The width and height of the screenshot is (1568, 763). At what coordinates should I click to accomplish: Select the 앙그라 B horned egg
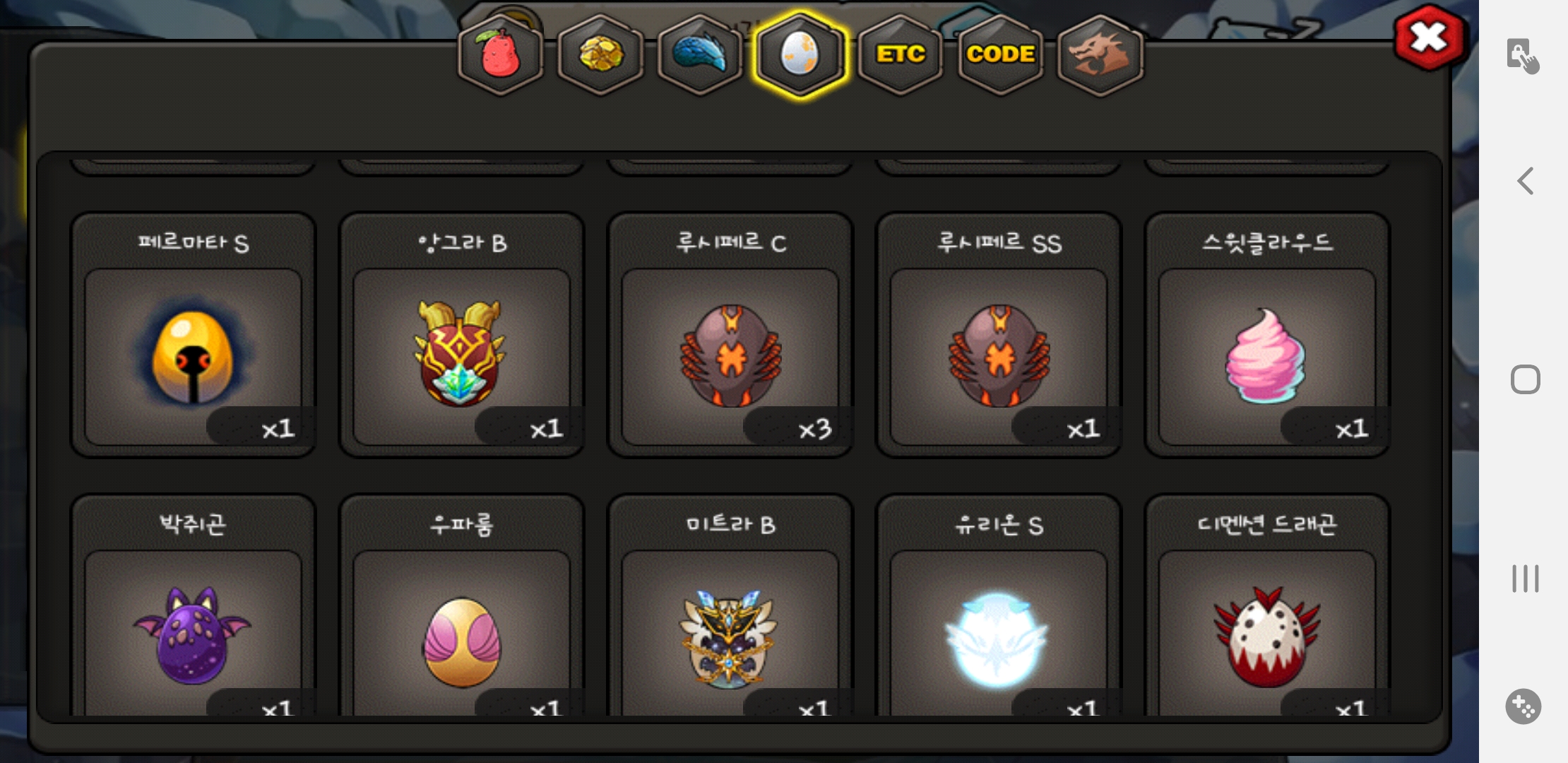461,335
